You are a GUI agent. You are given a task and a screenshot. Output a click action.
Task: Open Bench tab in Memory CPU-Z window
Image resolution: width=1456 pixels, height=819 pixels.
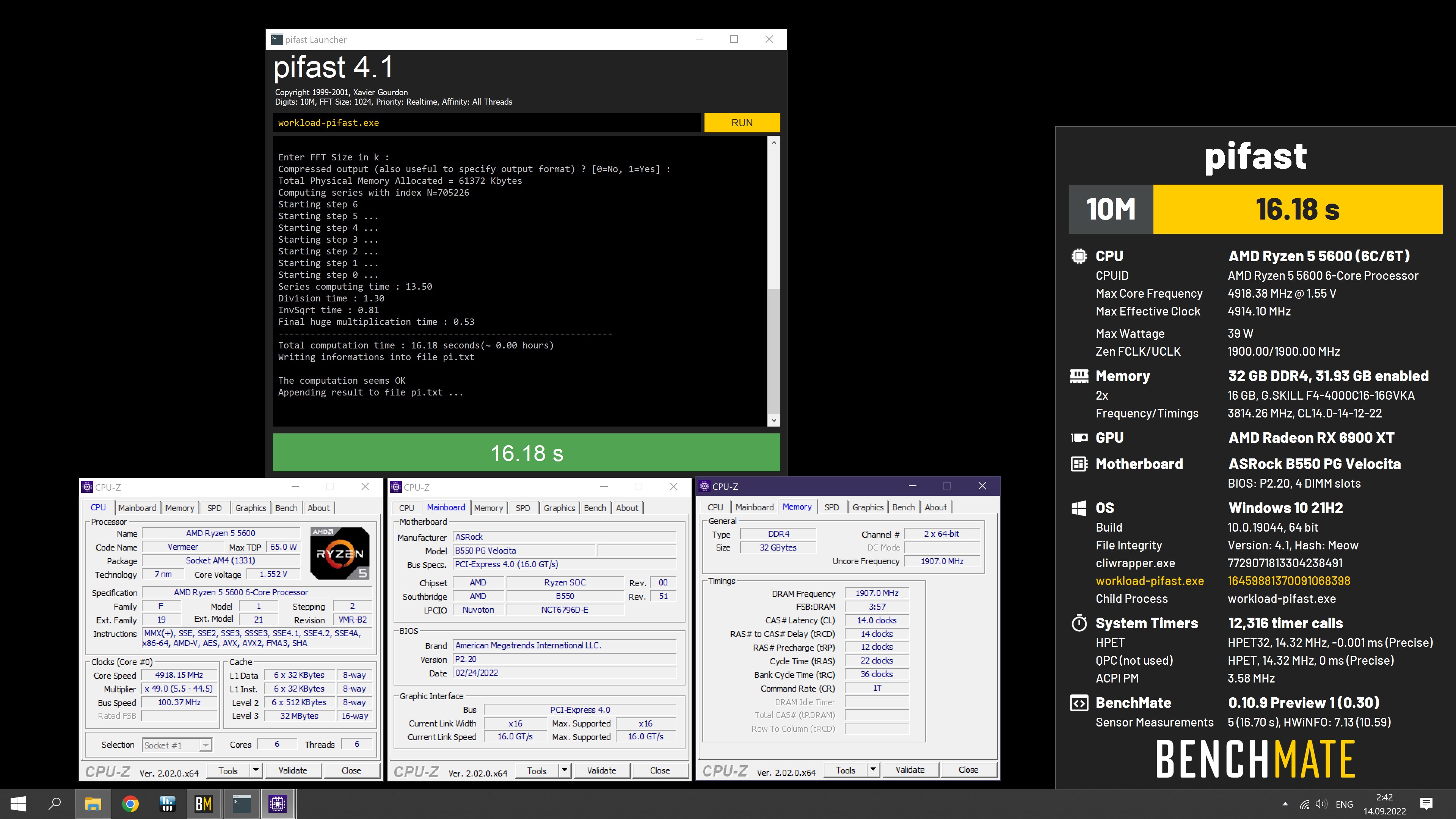(903, 507)
